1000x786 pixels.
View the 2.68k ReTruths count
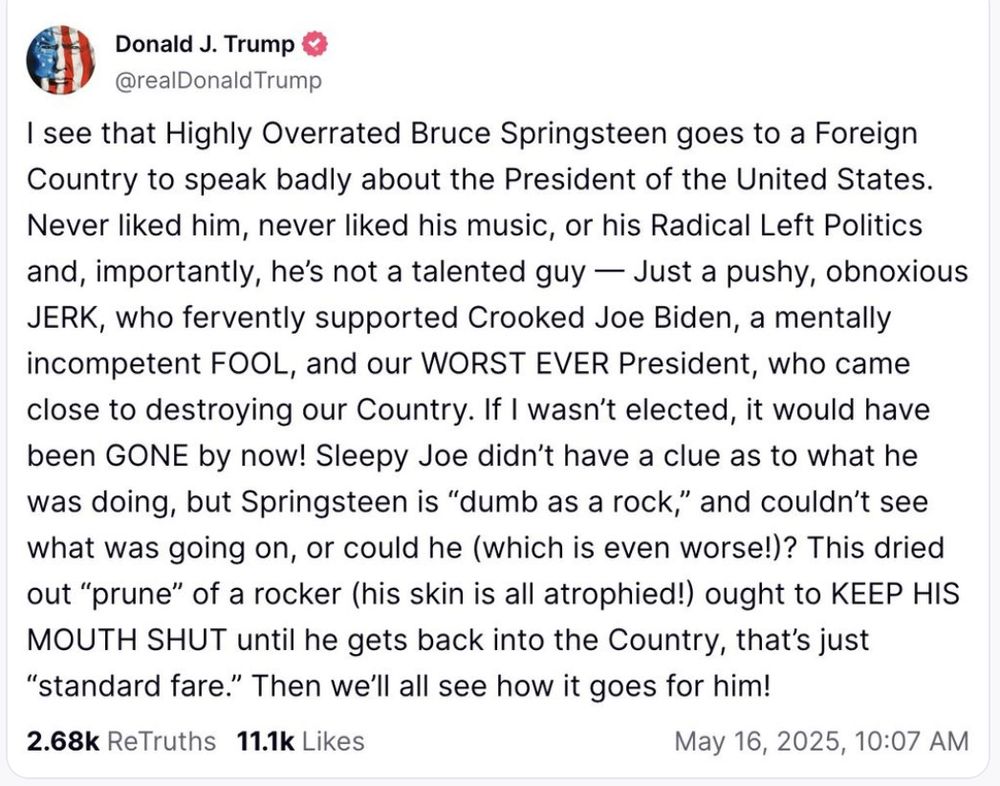pos(63,741)
